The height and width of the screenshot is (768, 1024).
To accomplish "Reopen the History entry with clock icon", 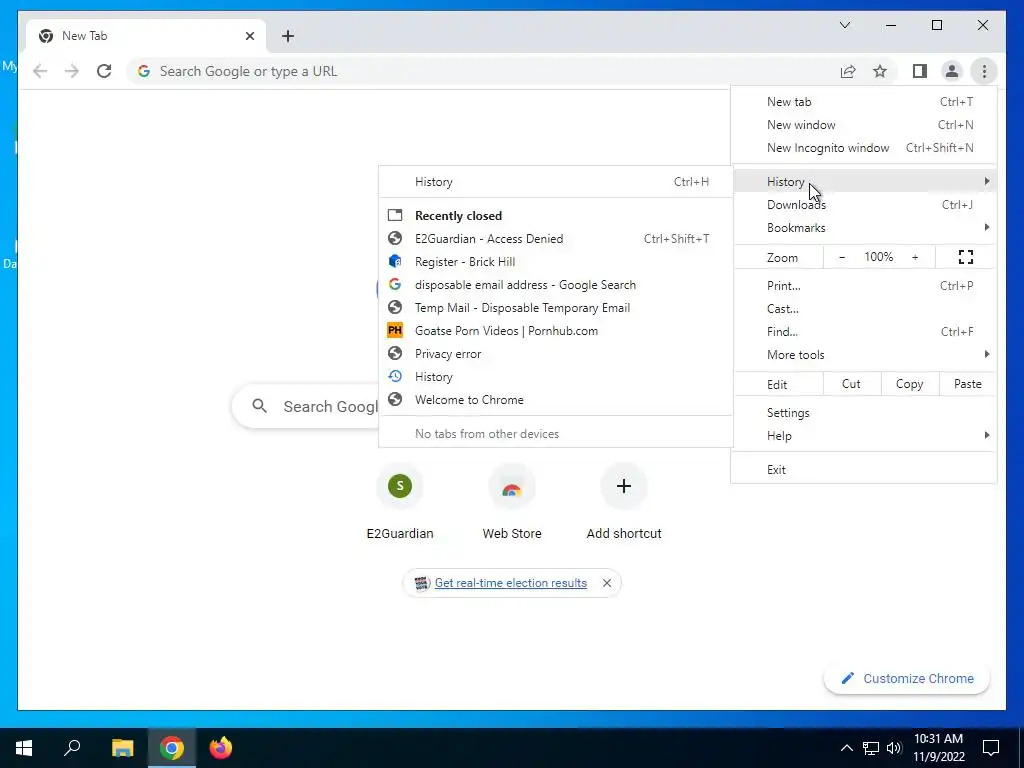I will pyautogui.click(x=556, y=377).
